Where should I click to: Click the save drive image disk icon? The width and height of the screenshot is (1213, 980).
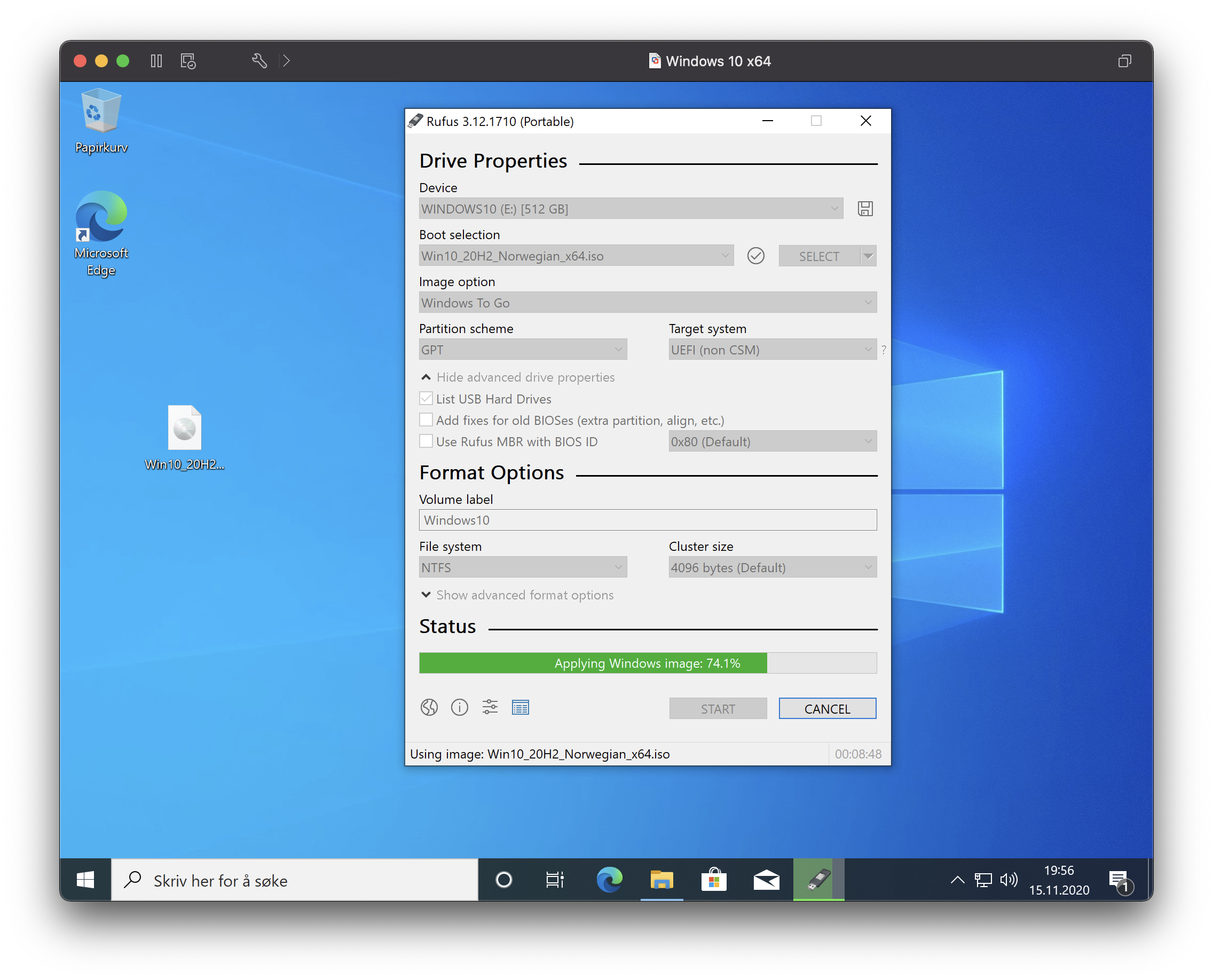[864, 209]
